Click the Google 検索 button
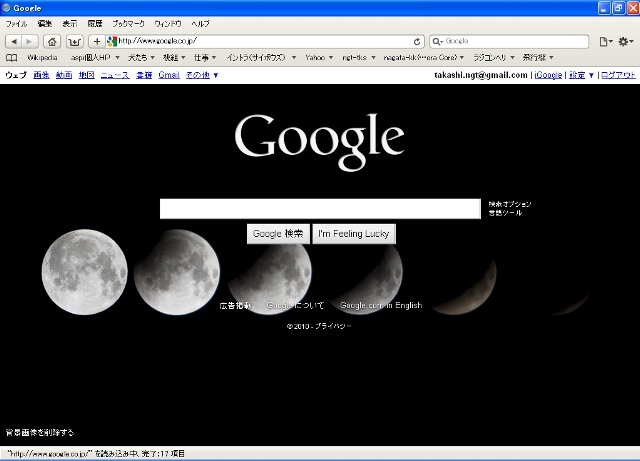This screenshot has width=640, height=461. click(278, 234)
